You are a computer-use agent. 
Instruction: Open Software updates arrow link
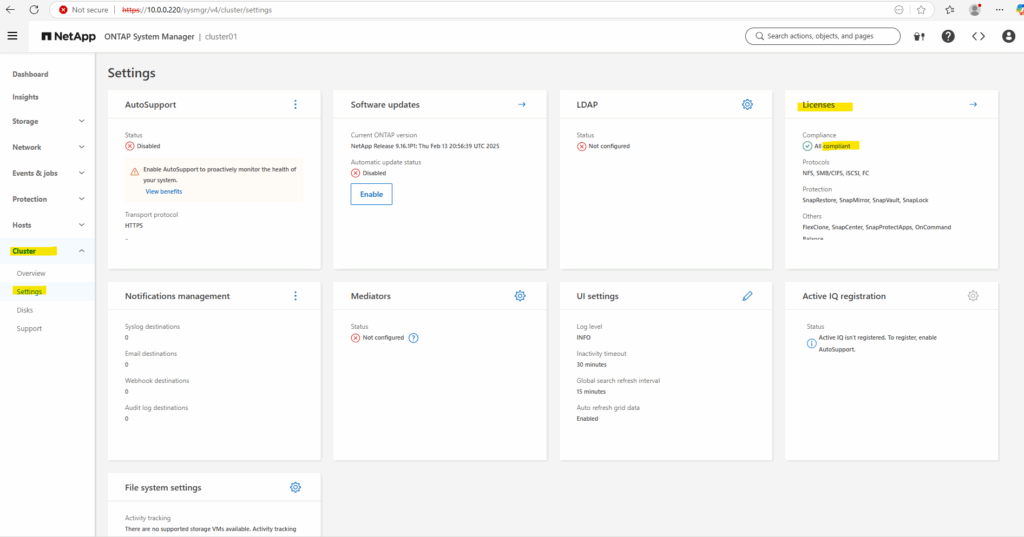click(521, 105)
